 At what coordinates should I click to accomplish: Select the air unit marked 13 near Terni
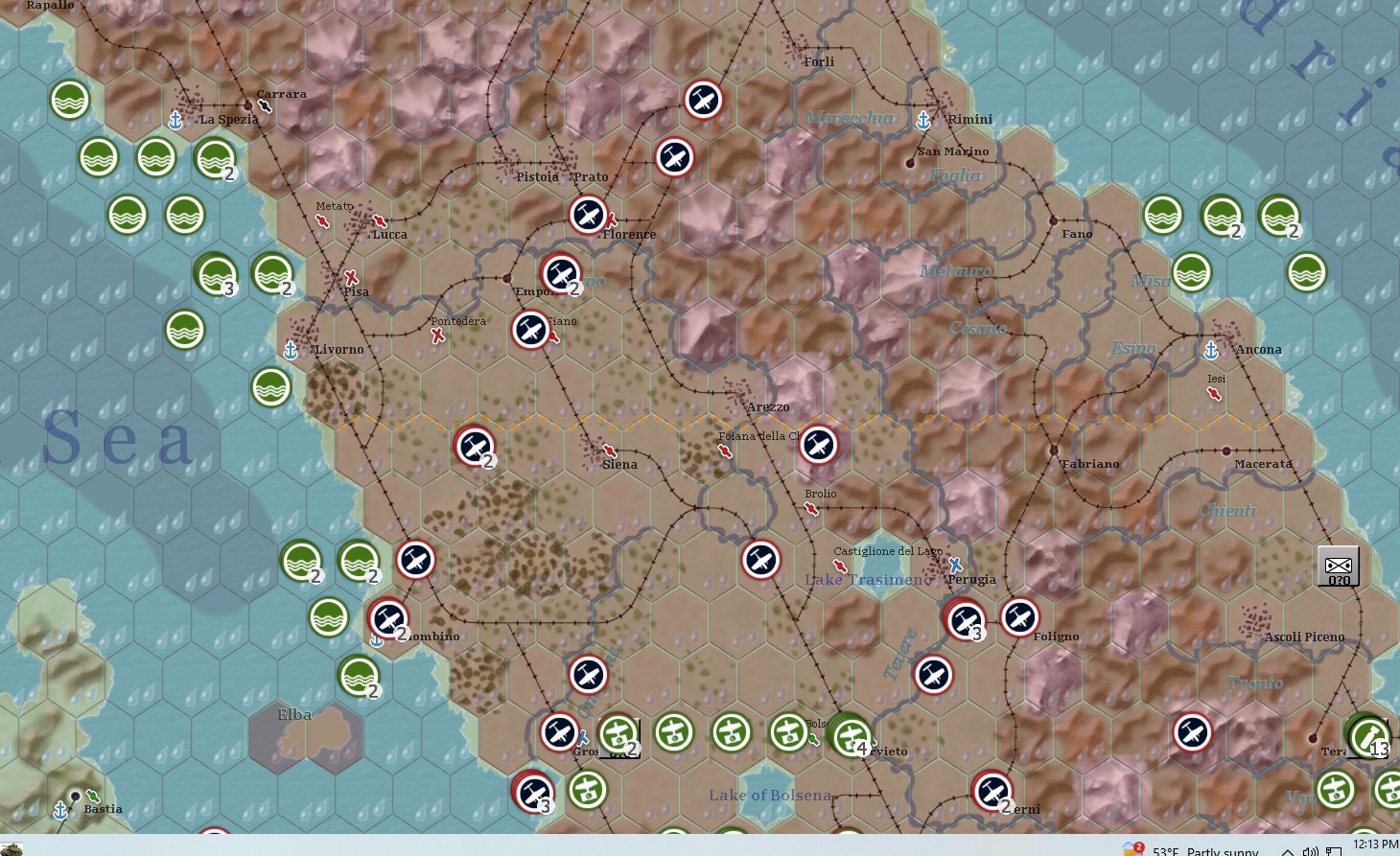(x=1368, y=736)
